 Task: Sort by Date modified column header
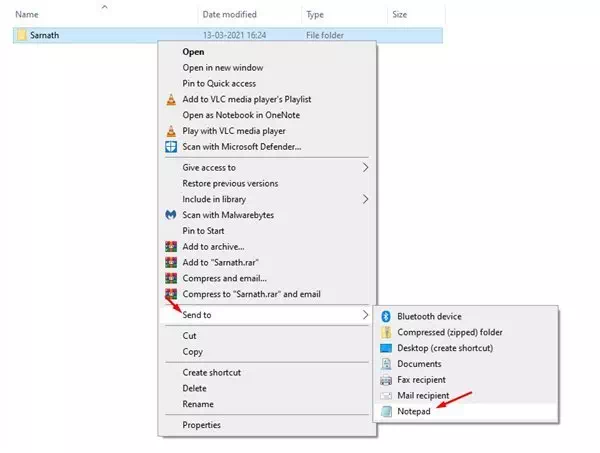click(x=230, y=15)
